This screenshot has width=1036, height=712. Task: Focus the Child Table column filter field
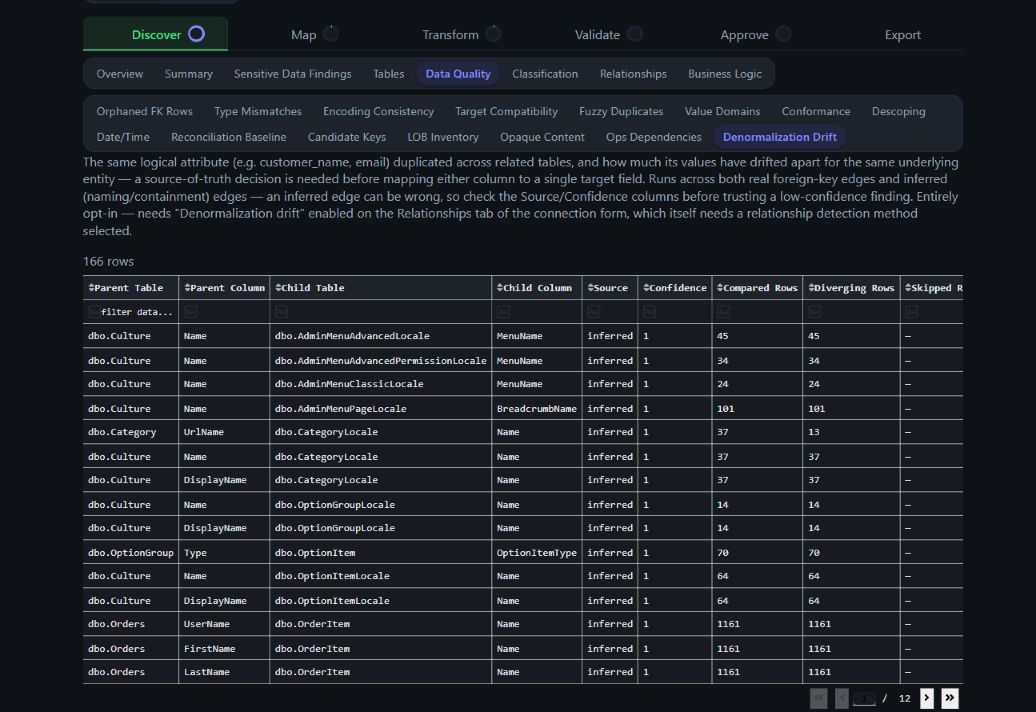click(x=380, y=312)
